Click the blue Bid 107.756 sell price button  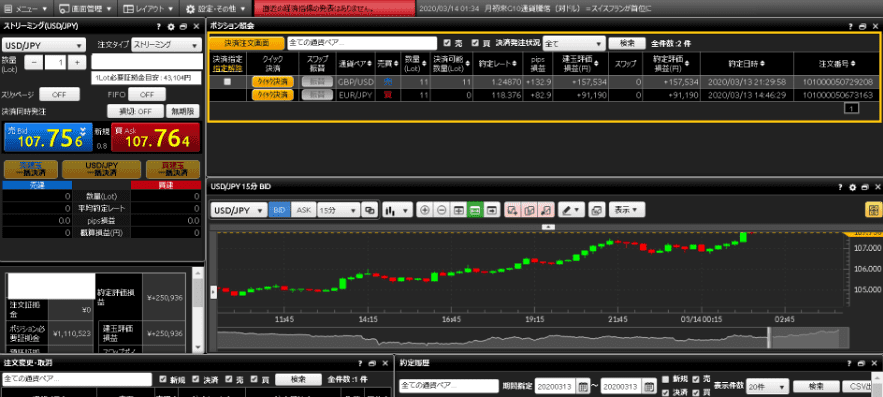(x=48, y=137)
